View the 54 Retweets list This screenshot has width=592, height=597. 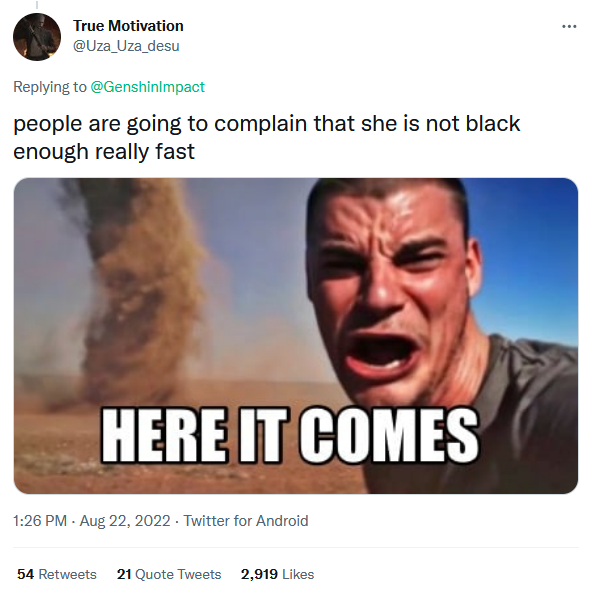57,574
